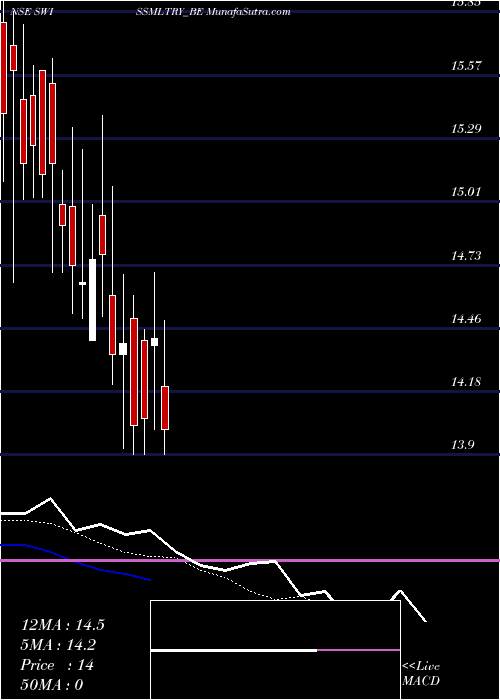Click the large white bullish candlestick body
500x700 pixels.
pos(92,300)
